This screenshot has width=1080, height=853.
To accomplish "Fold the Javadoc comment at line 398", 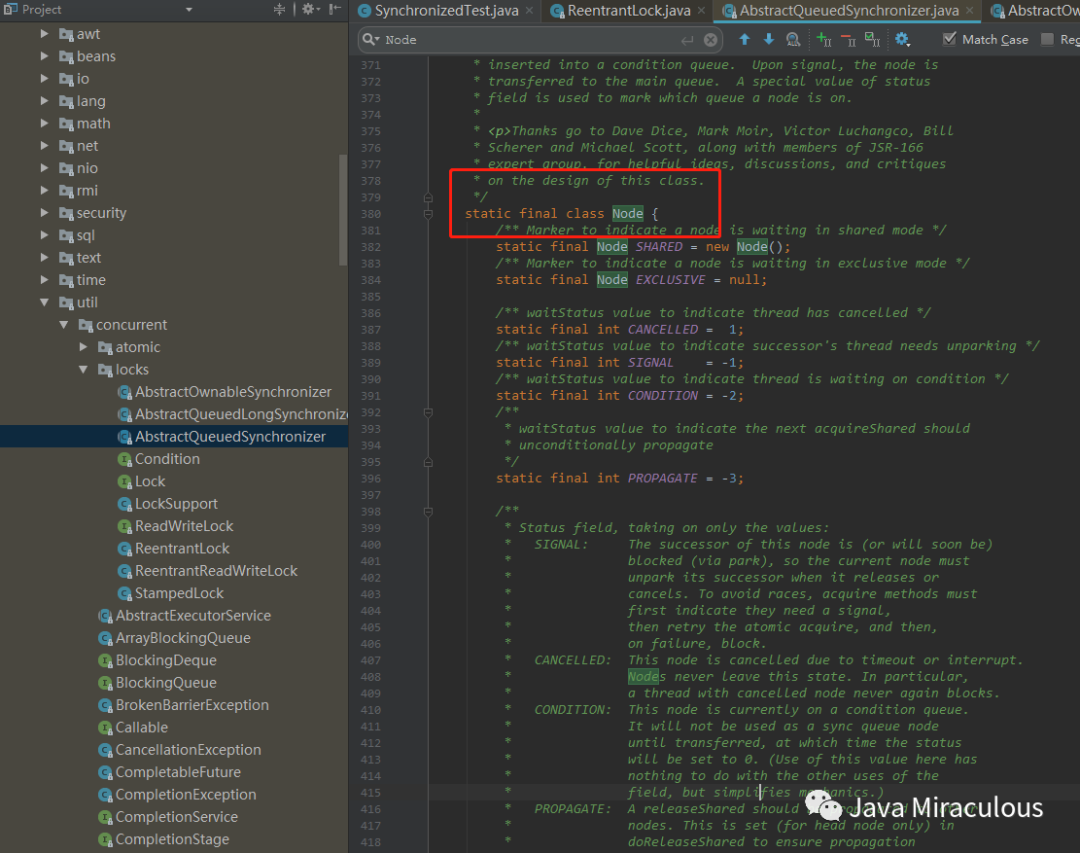I will tap(428, 511).
